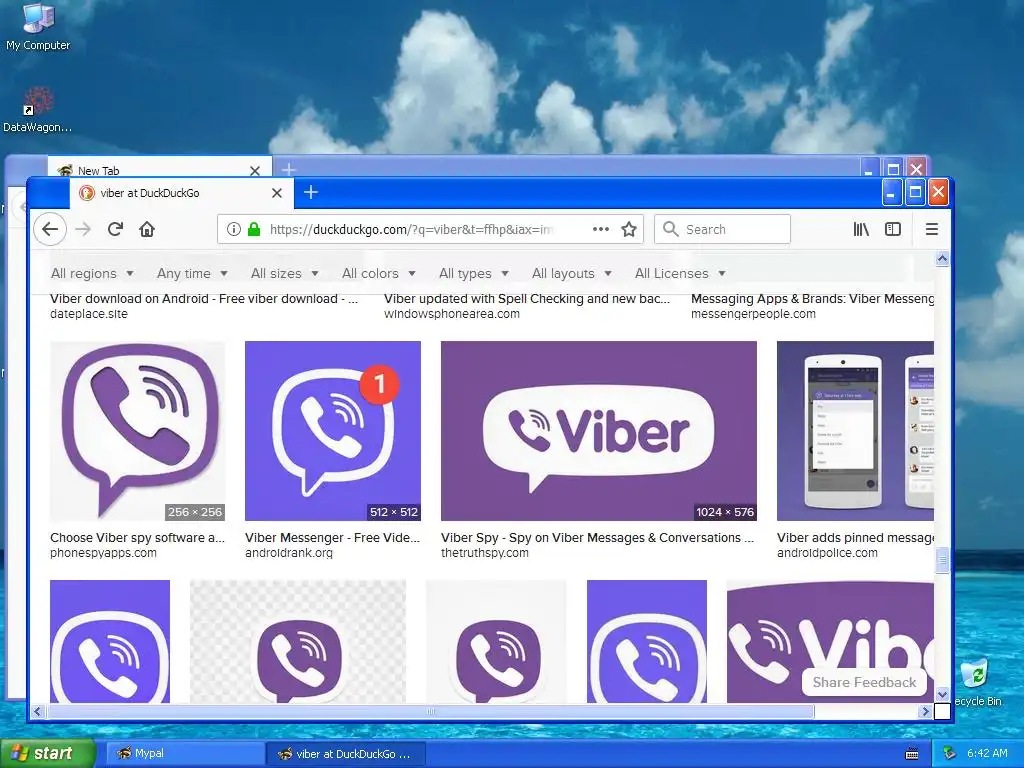Show site information icon in address bar
The image size is (1024, 768).
tap(233, 229)
